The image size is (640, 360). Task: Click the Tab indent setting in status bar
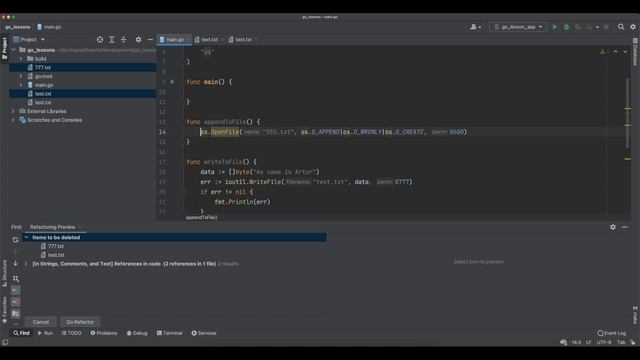click(x=621, y=342)
